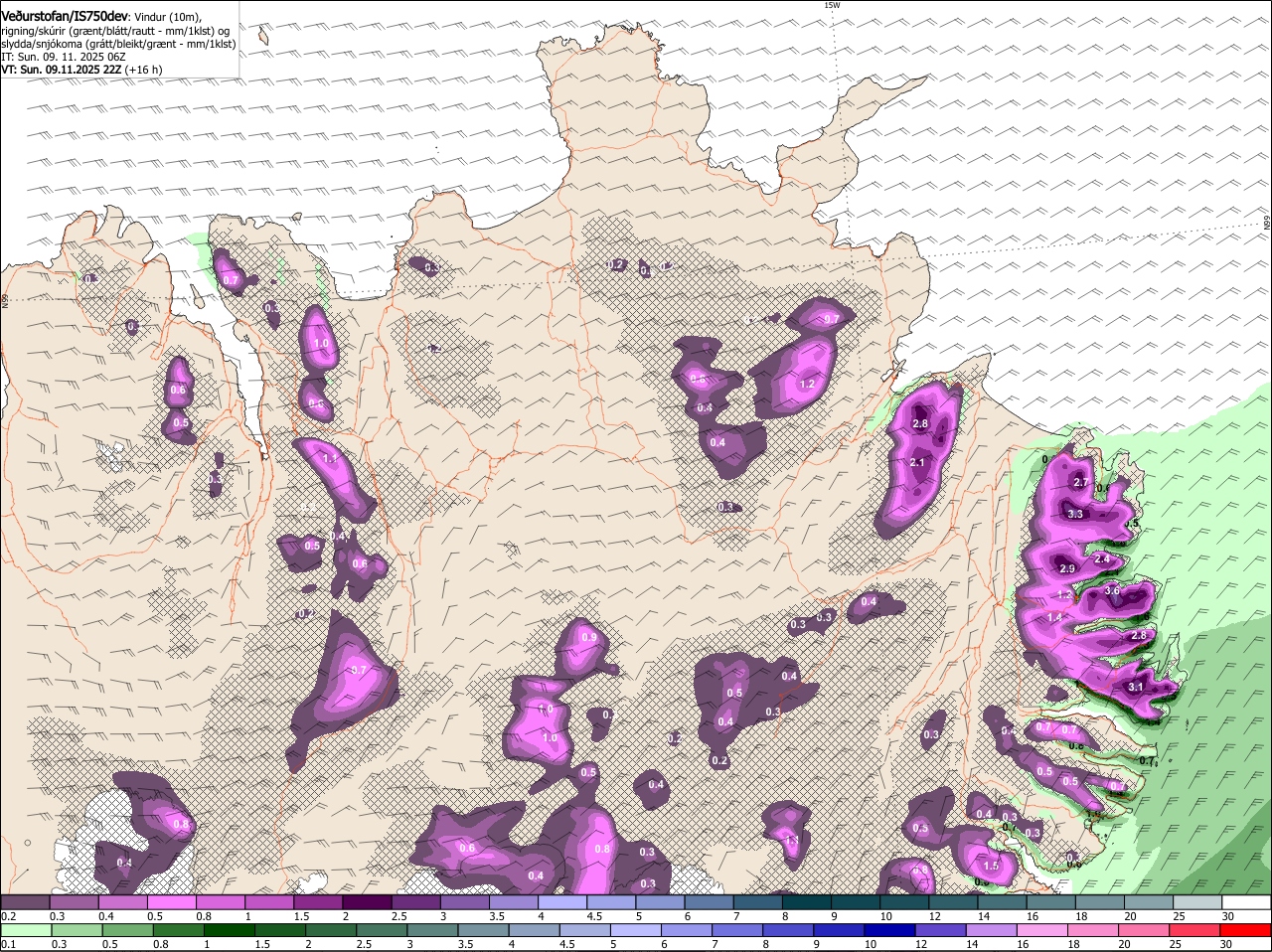Select the rain legend swatch between 0.5 and 0.8
Screen dimensions: 1272x952
128,929
